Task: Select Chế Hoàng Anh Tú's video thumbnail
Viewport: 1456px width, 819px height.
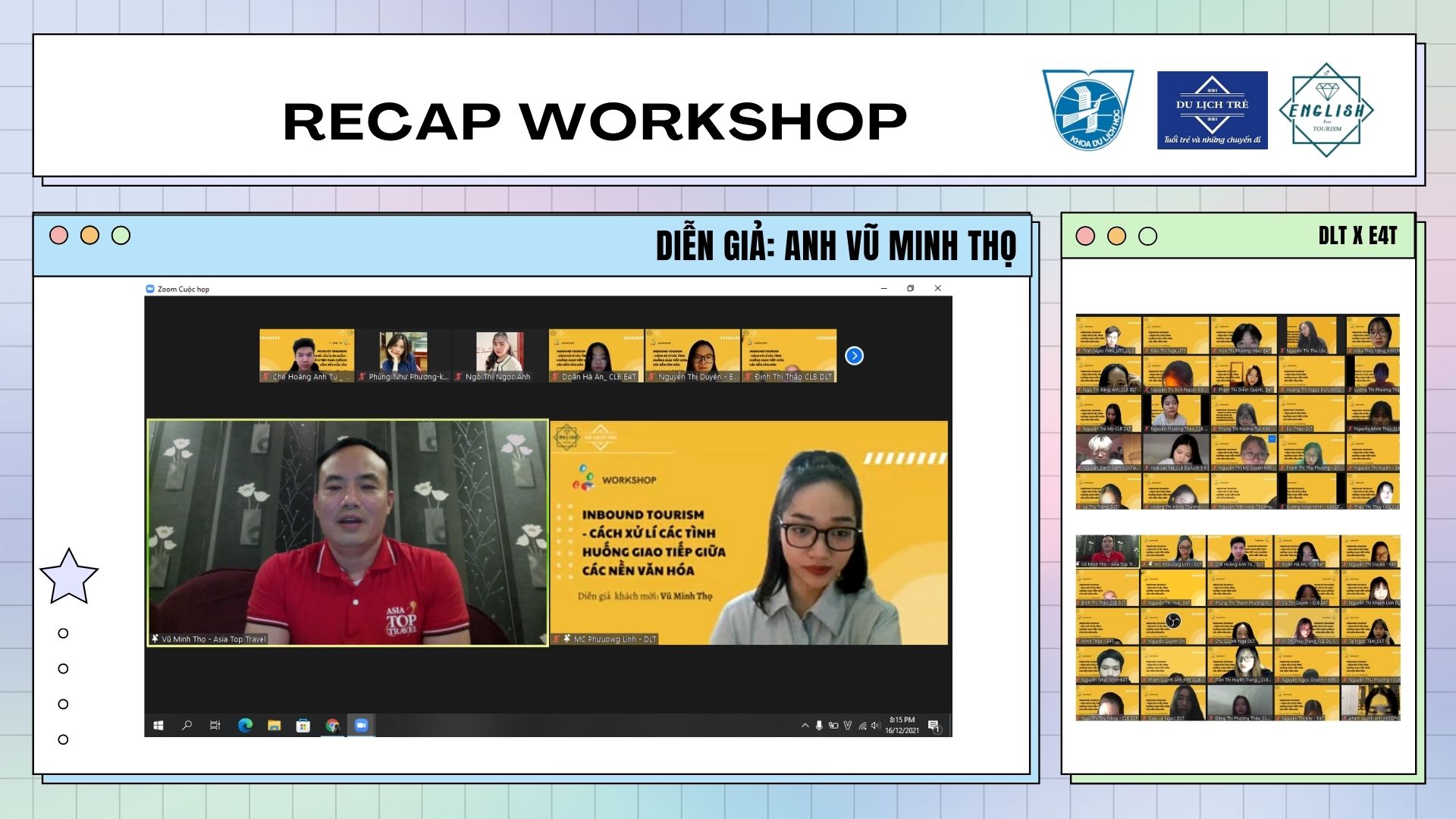Action: [306, 356]
